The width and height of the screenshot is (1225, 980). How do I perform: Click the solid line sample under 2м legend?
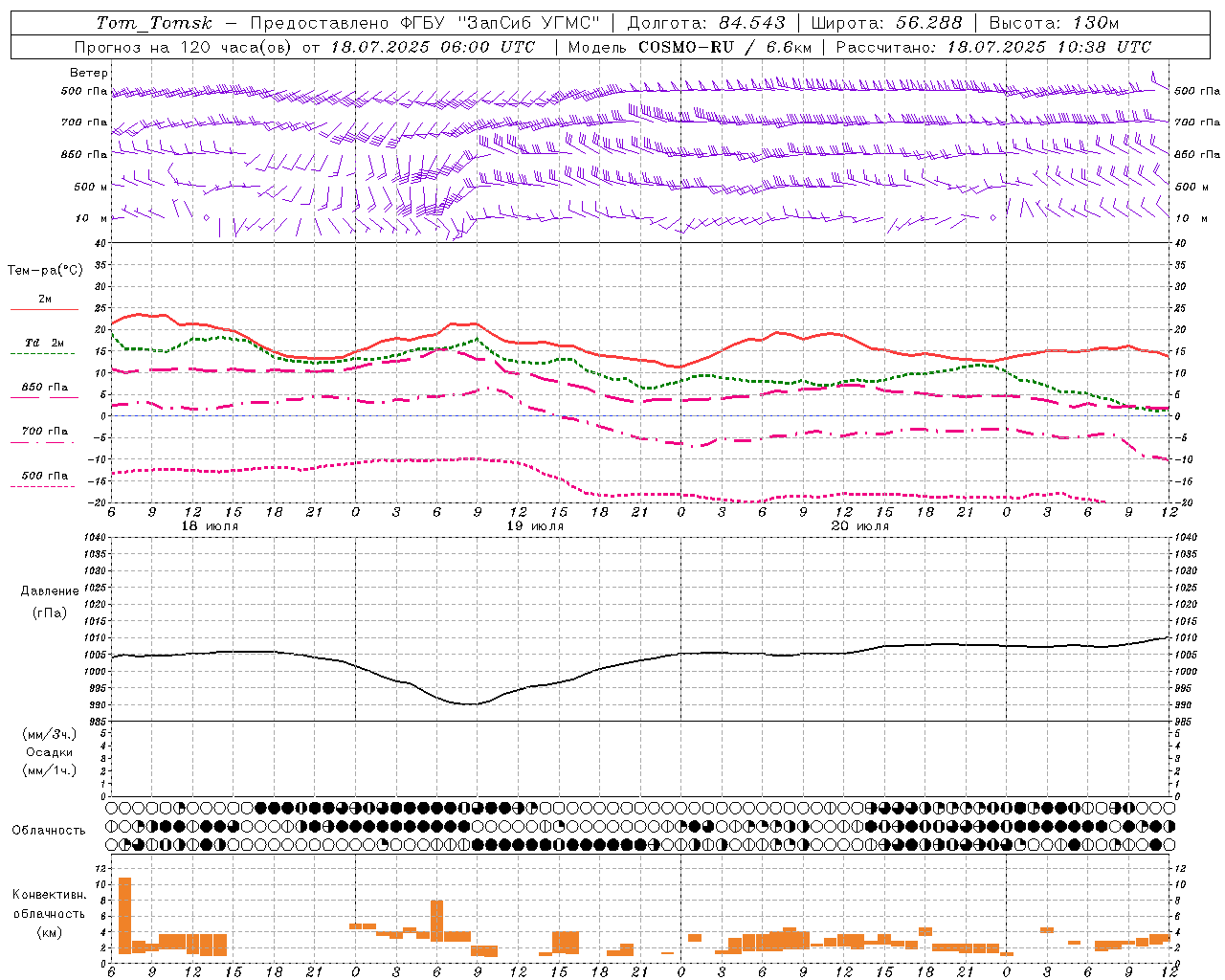click(44, 309)
